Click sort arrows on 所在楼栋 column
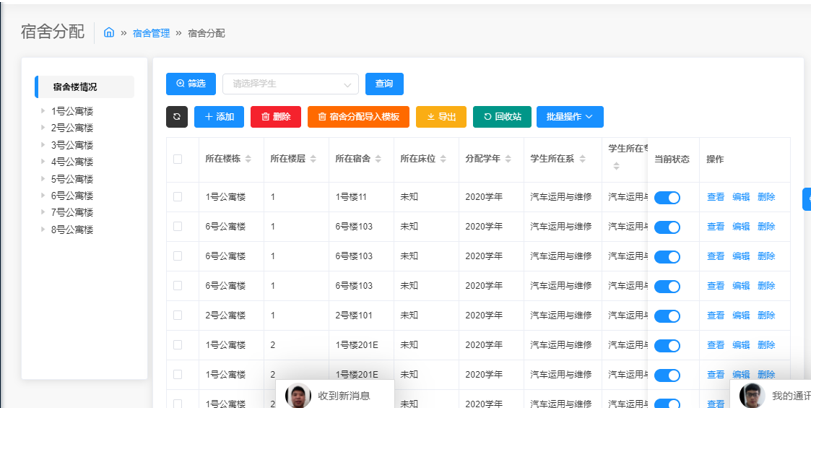Viewport: 817px width, 452px height. point(250,159)
